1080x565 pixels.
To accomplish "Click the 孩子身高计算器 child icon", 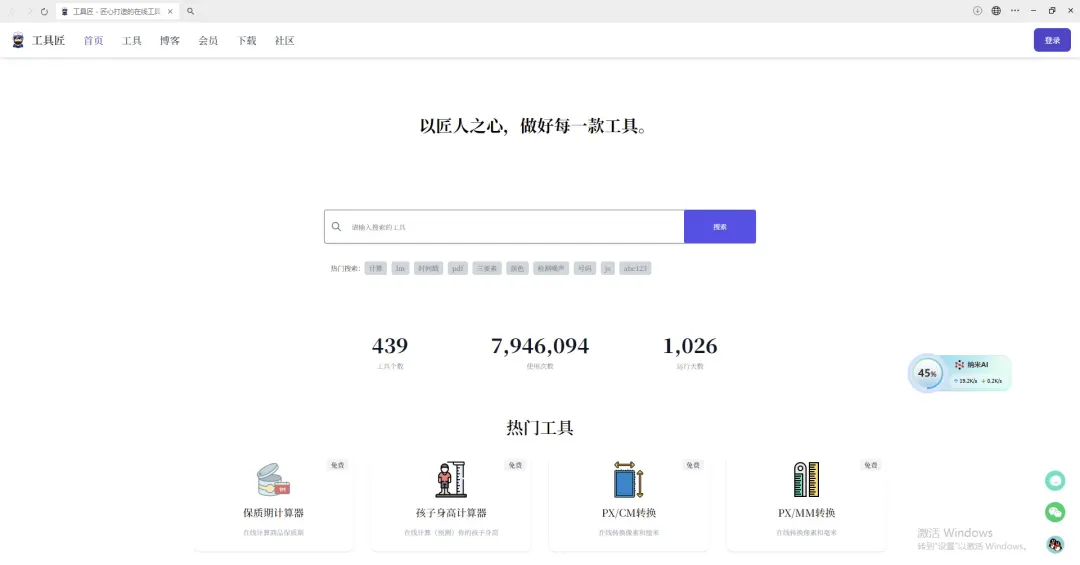I will 450,480.
